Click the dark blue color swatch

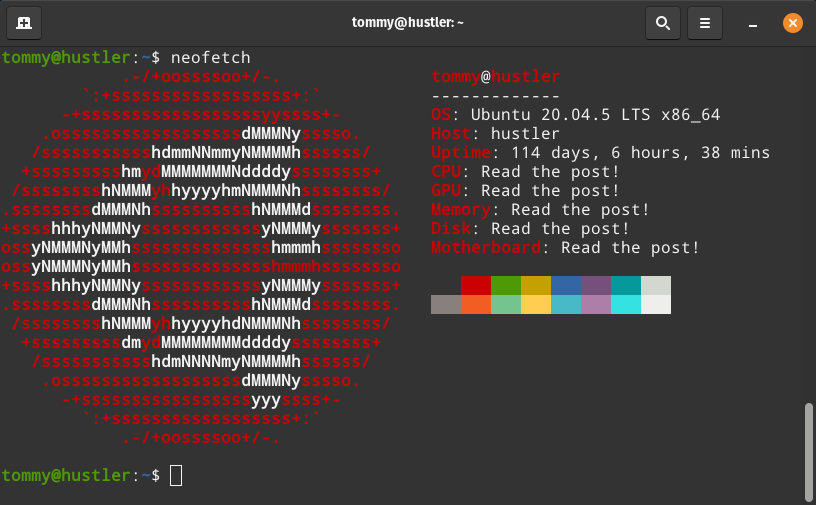click(566, 286)
